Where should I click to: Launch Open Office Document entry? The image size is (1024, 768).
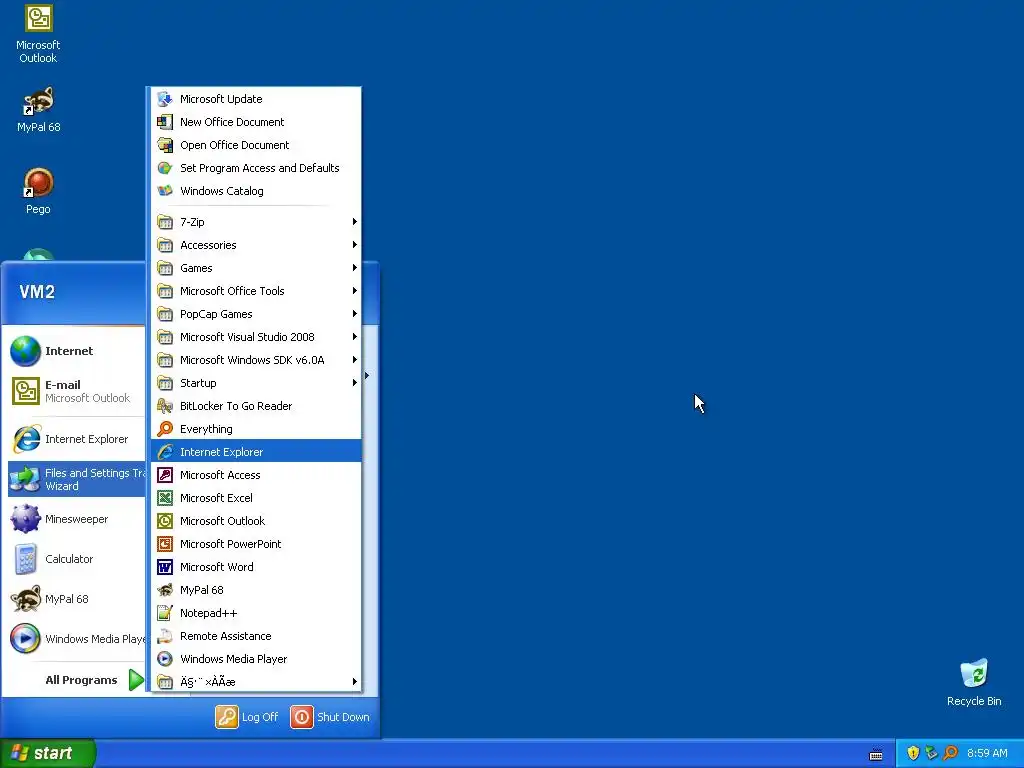click(256, 145)
